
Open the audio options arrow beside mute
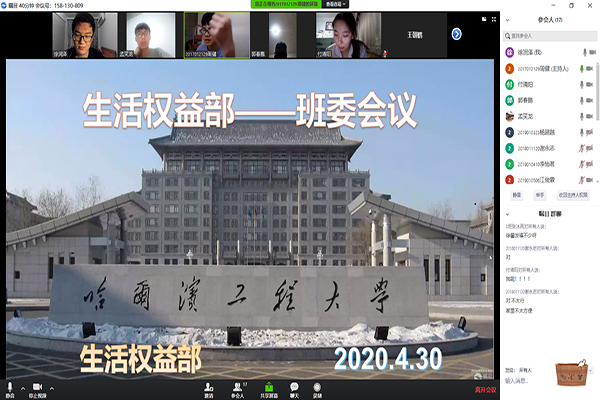pyautogui.click(x=22, y=385)
